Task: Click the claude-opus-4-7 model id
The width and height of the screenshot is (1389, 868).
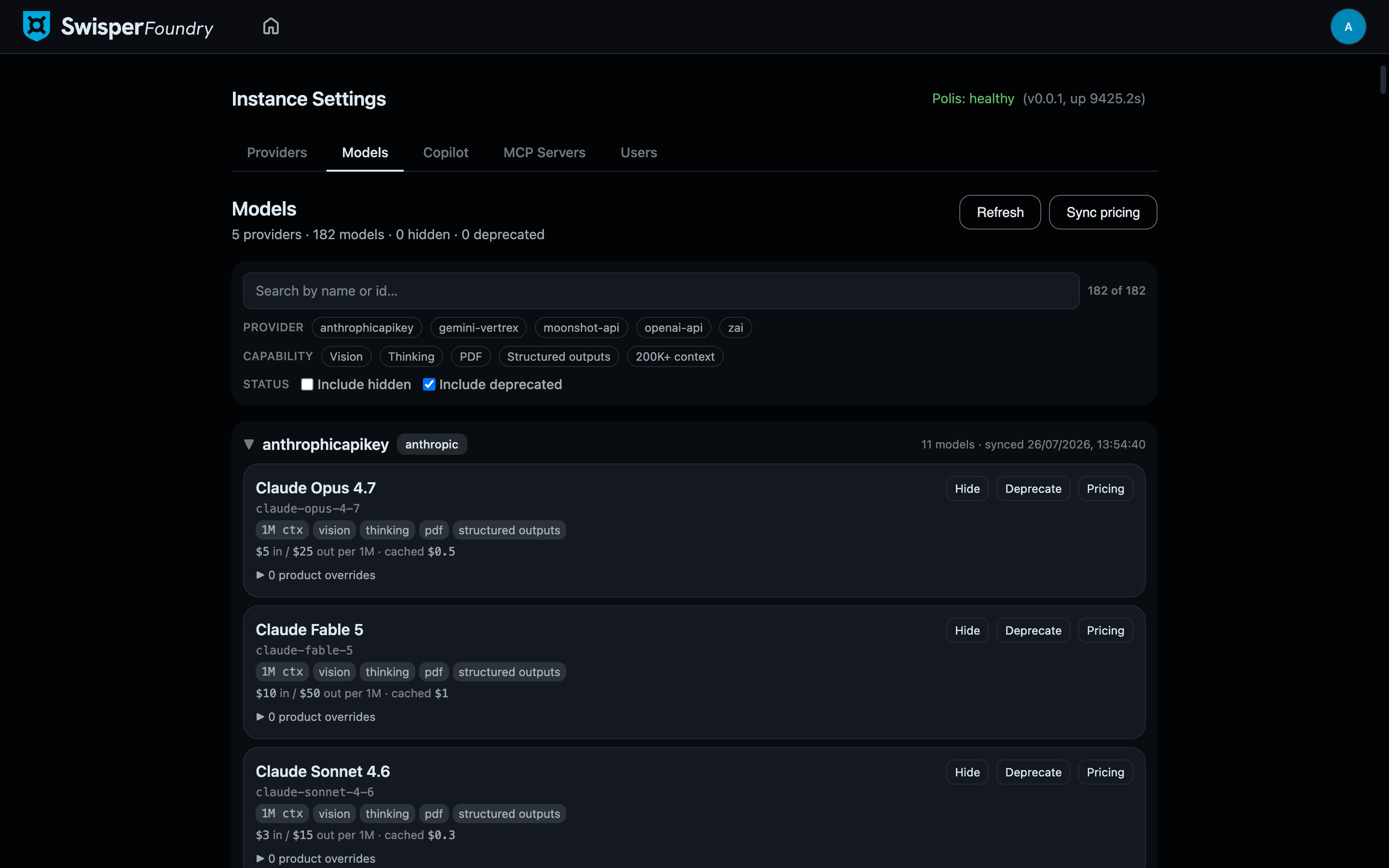Action: coord(308,509)
